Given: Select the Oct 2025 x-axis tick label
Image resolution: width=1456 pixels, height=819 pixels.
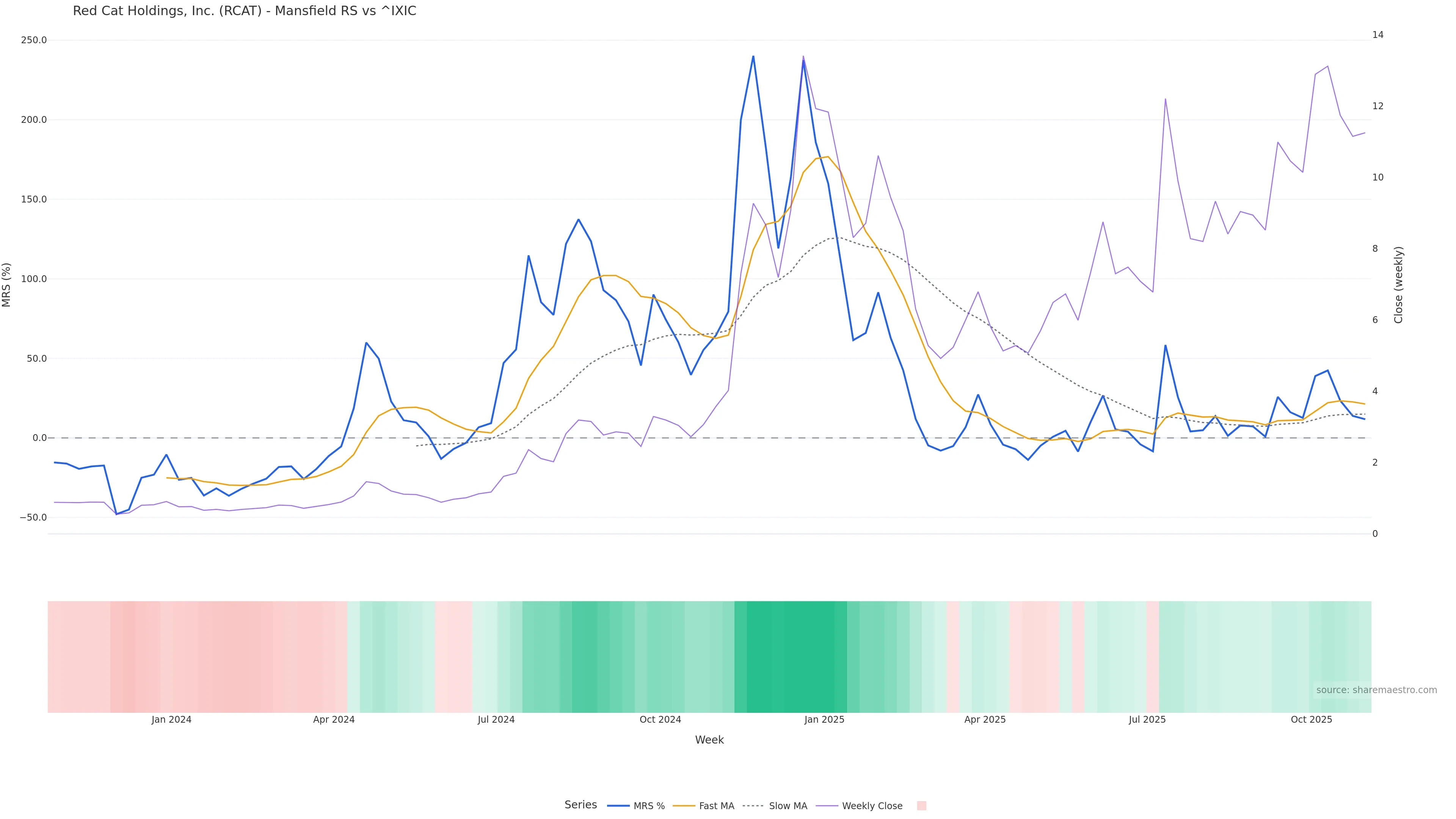Looking at the screenshot, I should pyautogui.click(x=1311, y=720).
